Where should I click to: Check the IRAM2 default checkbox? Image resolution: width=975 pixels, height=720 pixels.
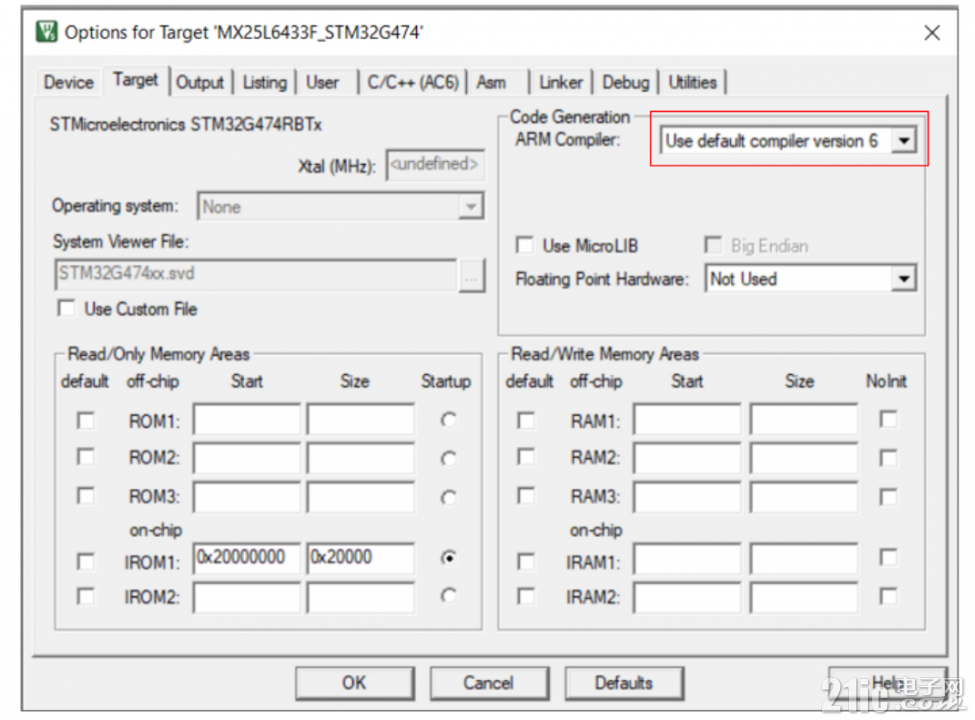[526, 596]
